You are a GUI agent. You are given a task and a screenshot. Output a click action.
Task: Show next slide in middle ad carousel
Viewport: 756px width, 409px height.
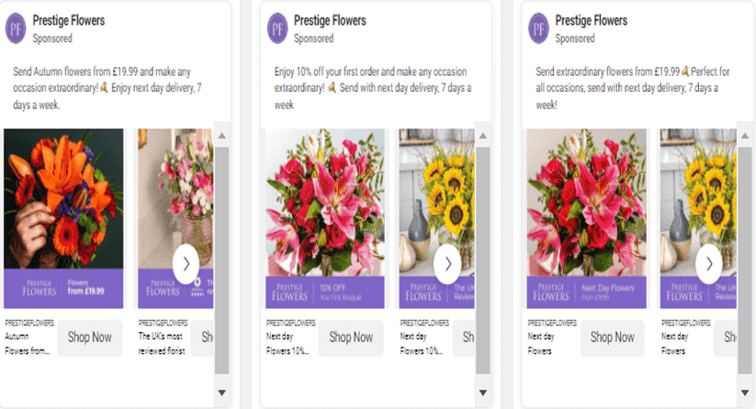448,264
